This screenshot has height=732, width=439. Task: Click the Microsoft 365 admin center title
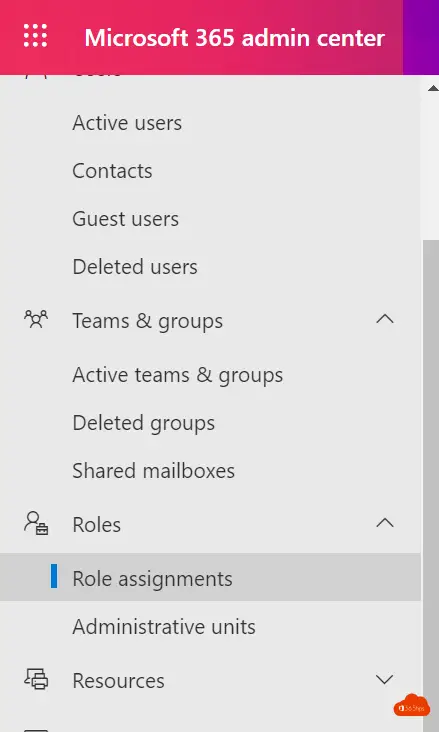235,38
